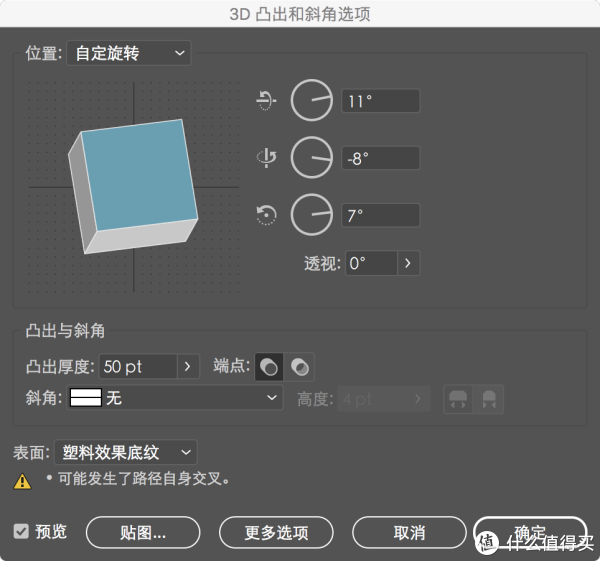Image resolution: width=600 pixels, height=561 pixels.
Task: Open the 表面 塑料效果底纹 dropdown
Action: (x=126, y=452)
